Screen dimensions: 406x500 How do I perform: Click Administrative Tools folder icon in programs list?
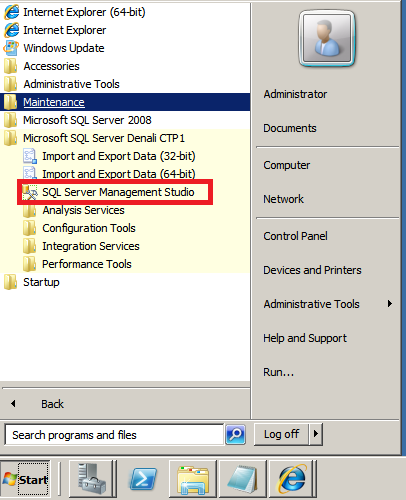pos(11,84)
